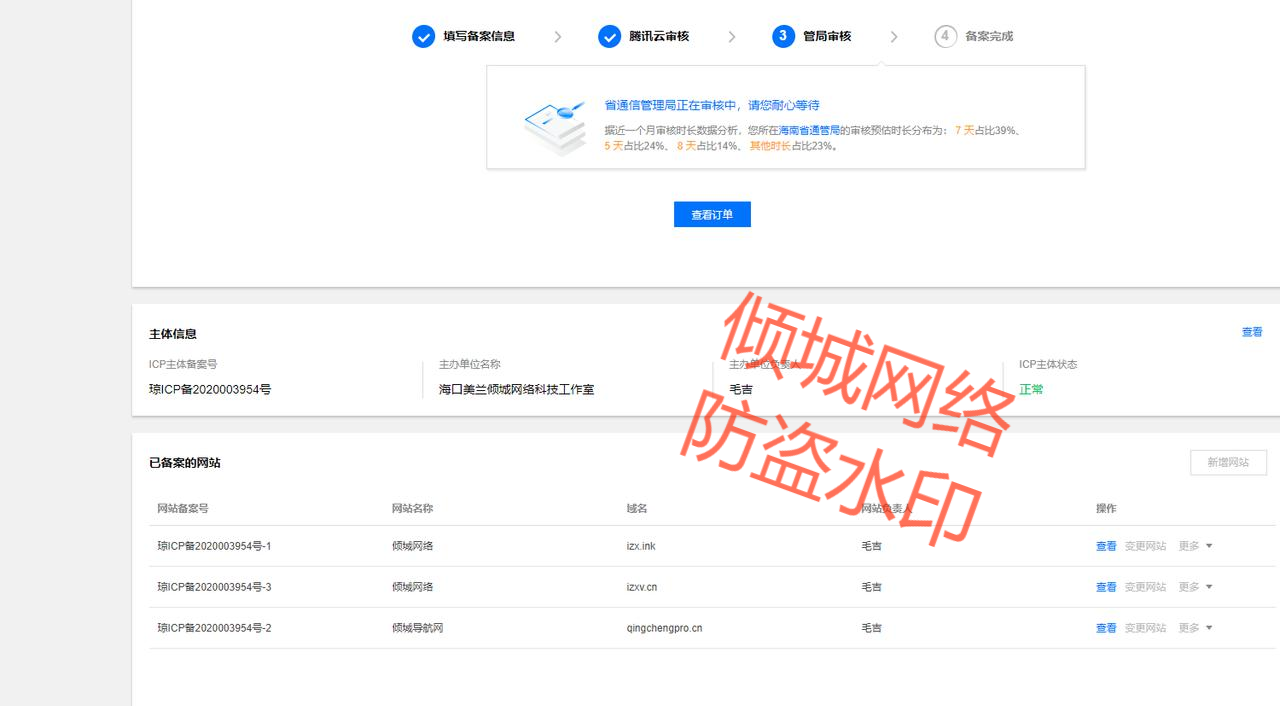The height and width of the screenshot is (706, 1280).
Task: Select the 备案完成 step label
Action: click(989, 37)
